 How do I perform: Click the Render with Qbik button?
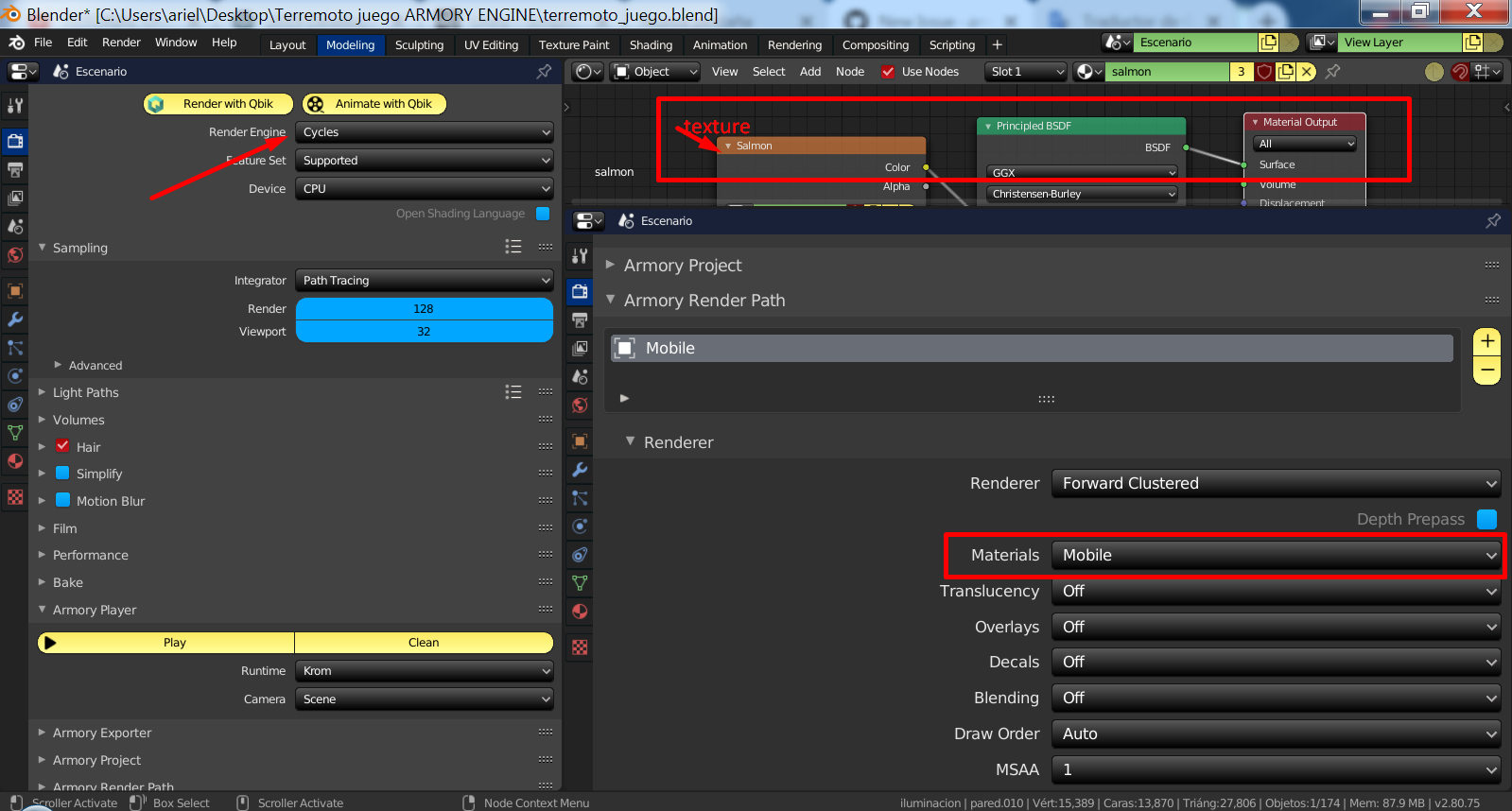218,104
